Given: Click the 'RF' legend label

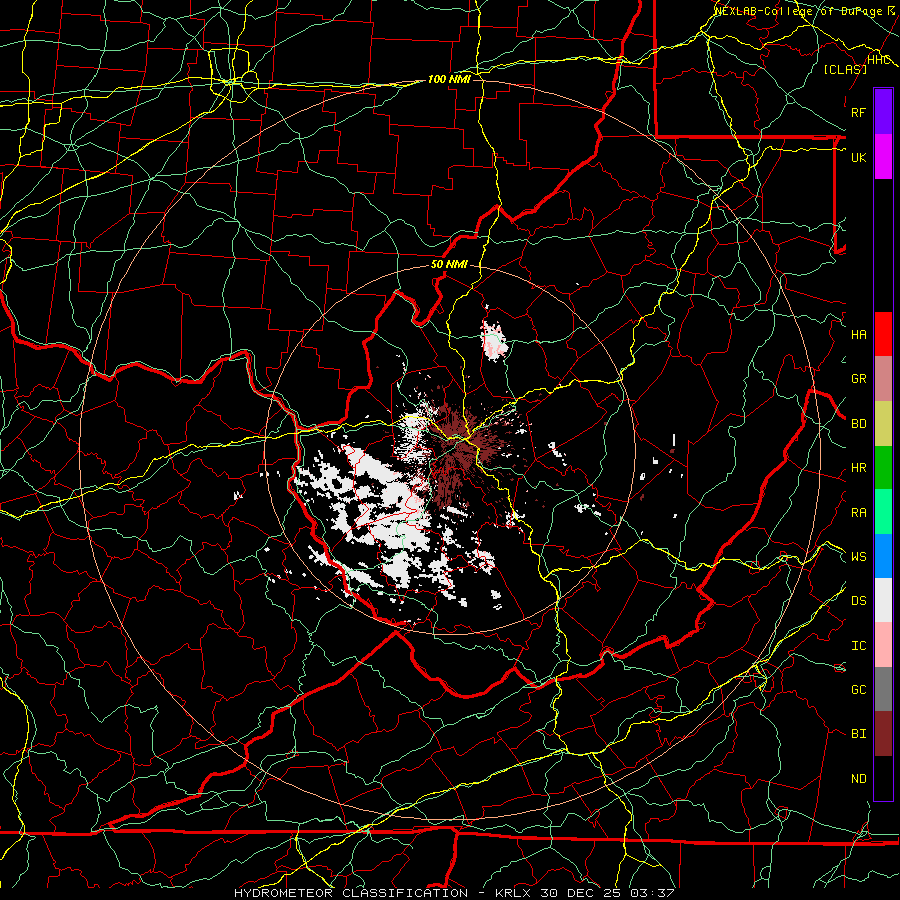Looking at the screenshot, I should click(x=859, y=112).
